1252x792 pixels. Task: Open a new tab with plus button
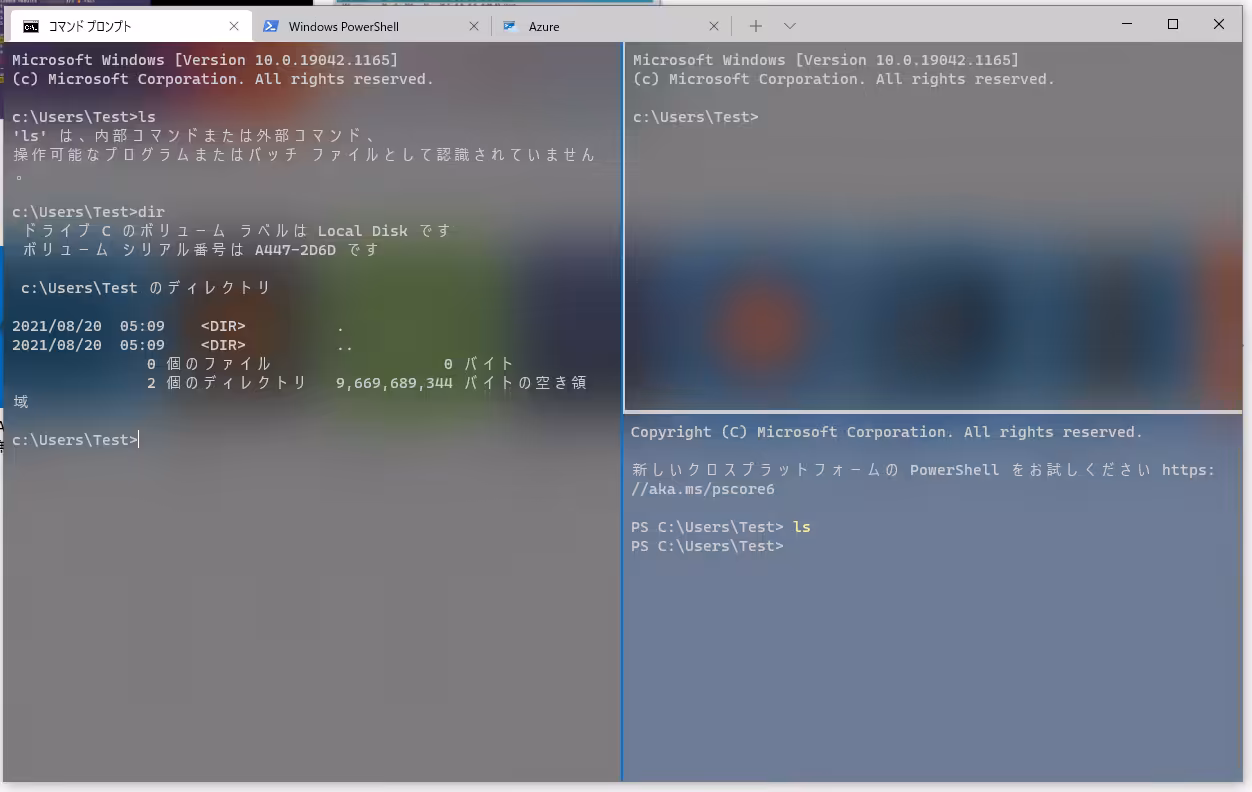point(756,26)
